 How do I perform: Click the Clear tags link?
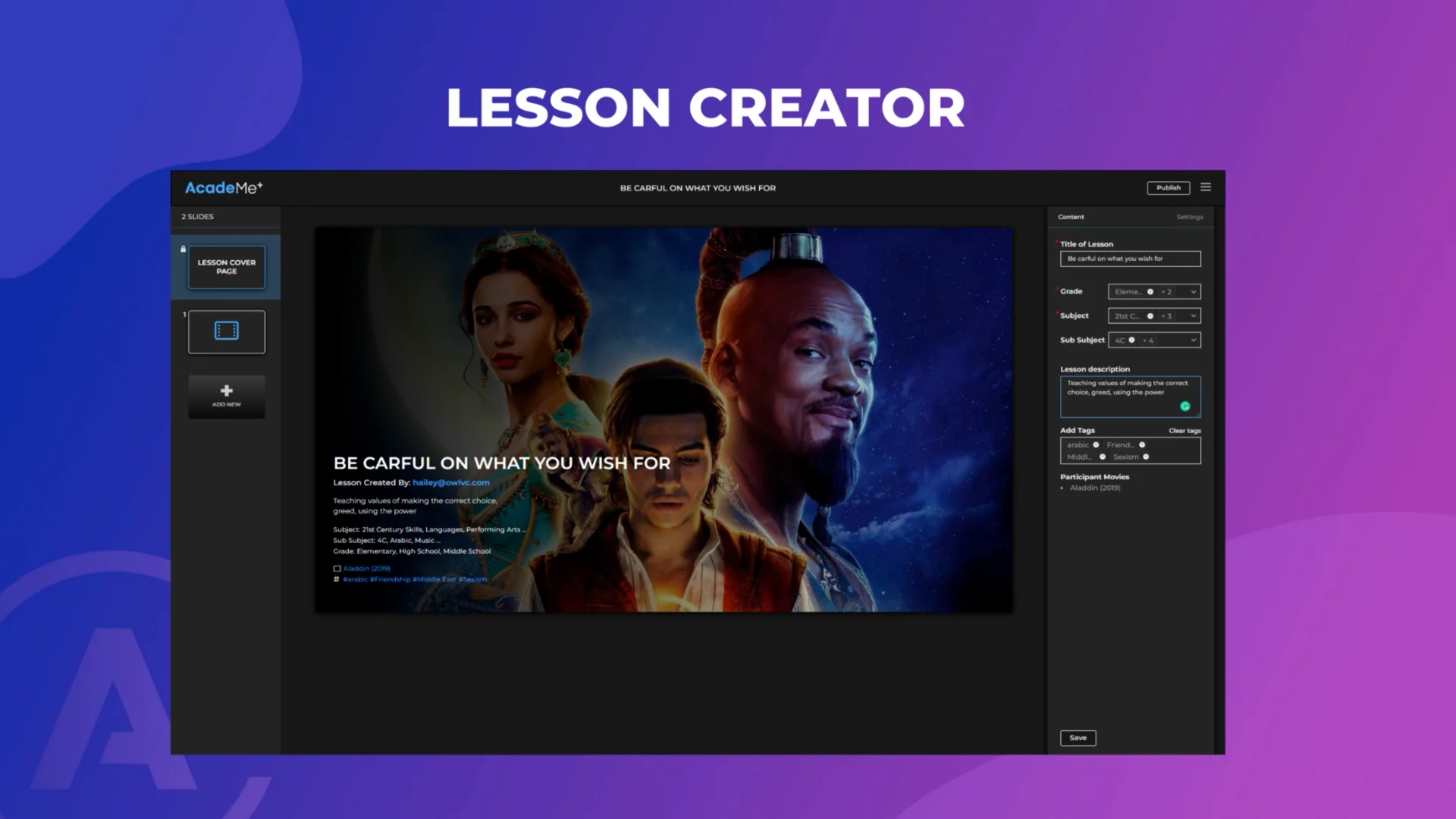pos(1184,430)
